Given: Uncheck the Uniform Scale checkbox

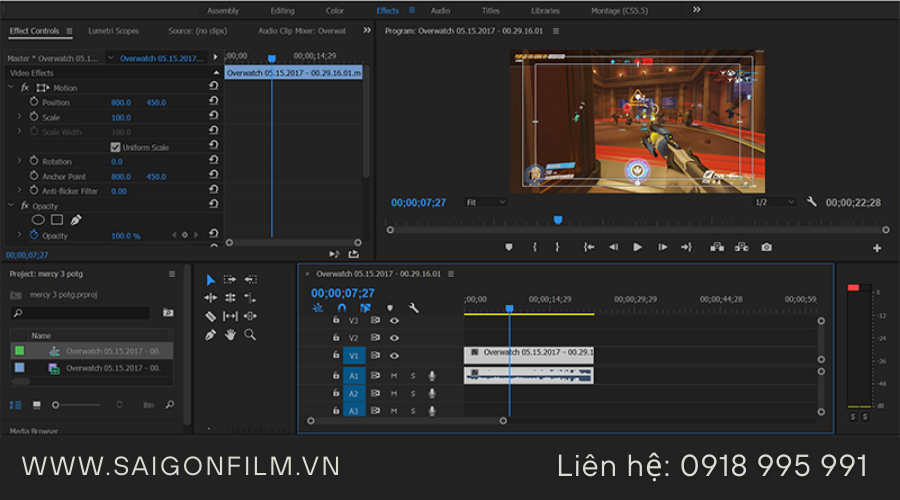Looking at the screenshot, I should (x=115, y=147).
